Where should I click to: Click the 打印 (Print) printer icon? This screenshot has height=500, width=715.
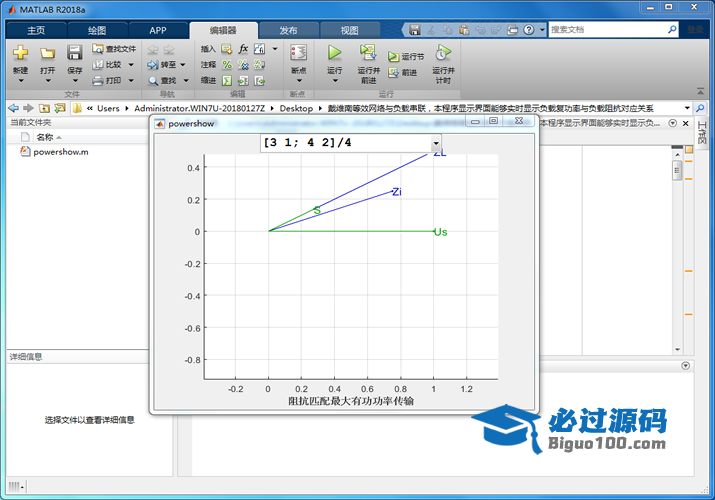point(98,81)
